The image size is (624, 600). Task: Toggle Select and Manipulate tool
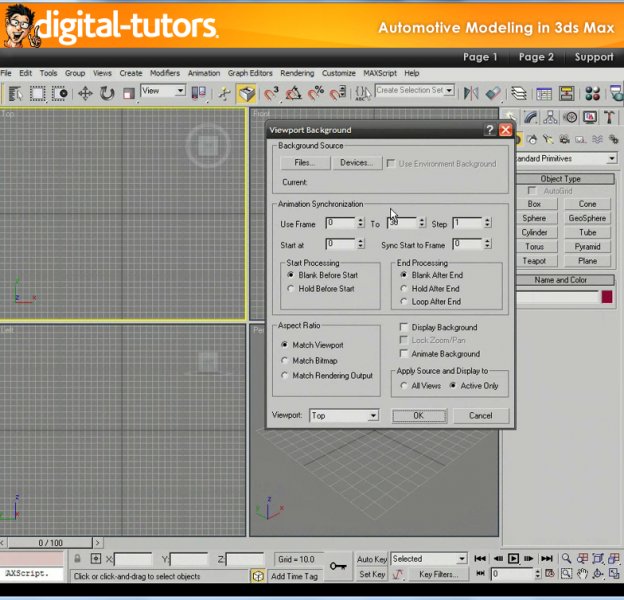[x=224, y=94]
